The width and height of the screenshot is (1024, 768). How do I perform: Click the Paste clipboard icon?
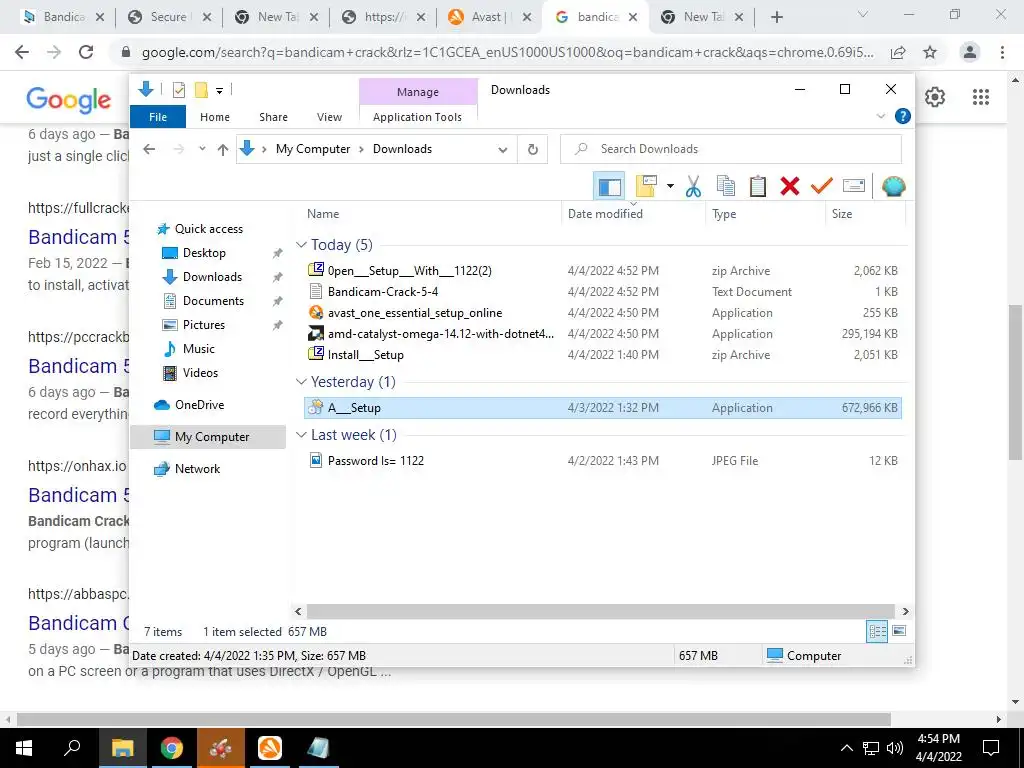pyautogui.click(x=758, y=187)
